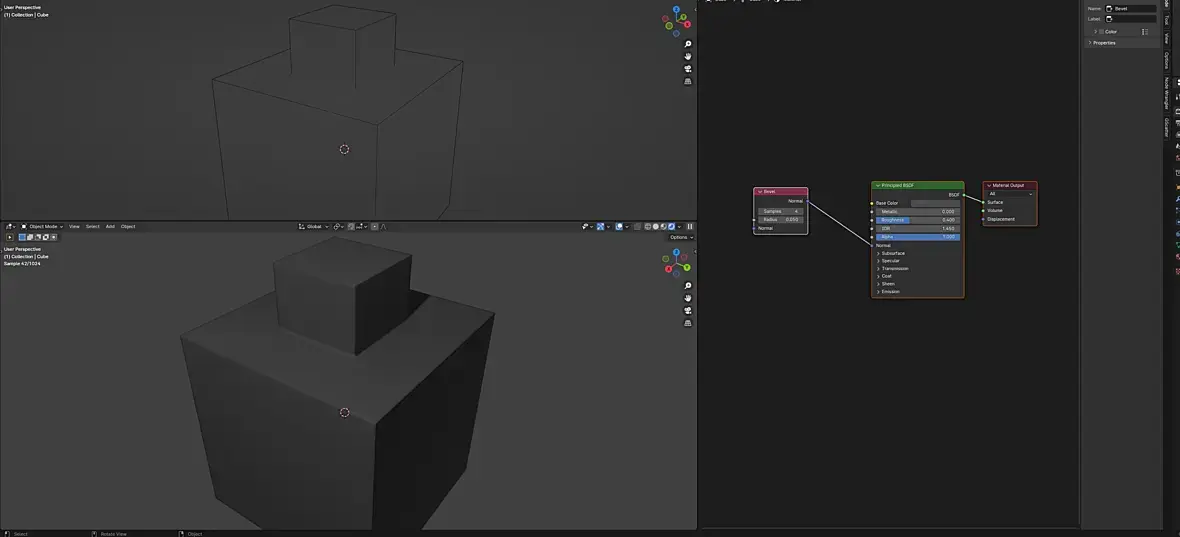This screenshot has width=1180, height=537.
Task: Adjust the Roughness slider
Action: click(917, 220)
